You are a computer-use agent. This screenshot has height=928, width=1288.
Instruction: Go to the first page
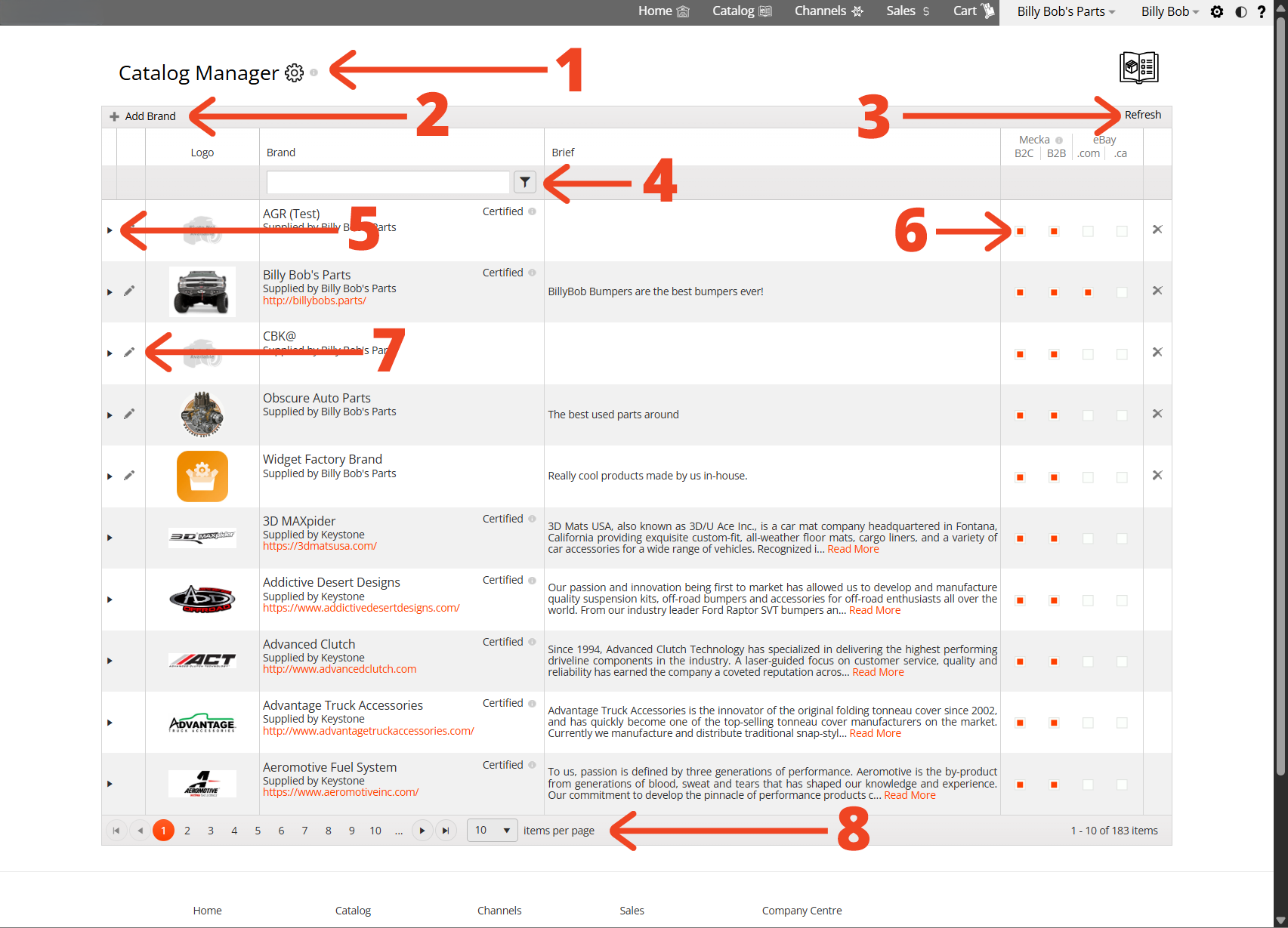pyautogui.click(x=116, y=831)
